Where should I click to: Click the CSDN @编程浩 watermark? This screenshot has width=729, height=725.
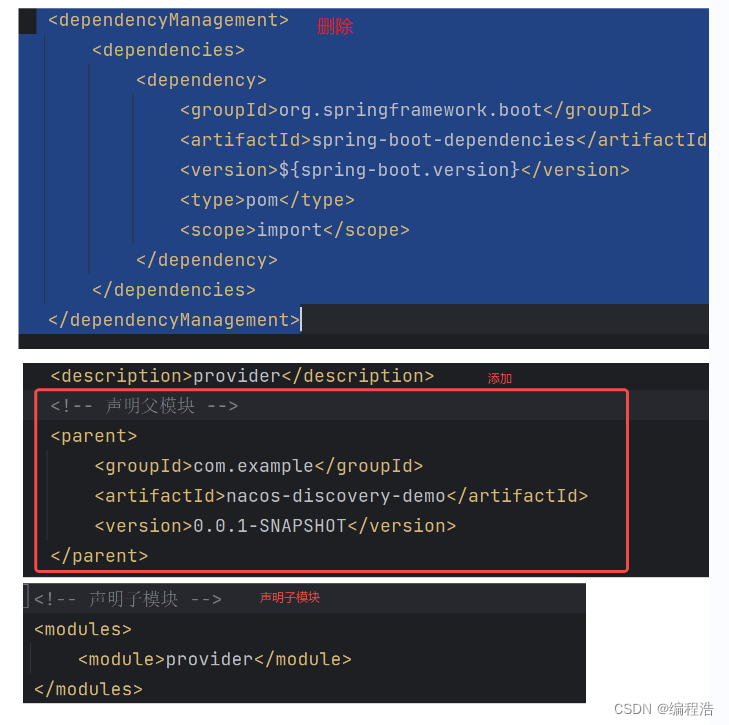(x=663, y=709)
